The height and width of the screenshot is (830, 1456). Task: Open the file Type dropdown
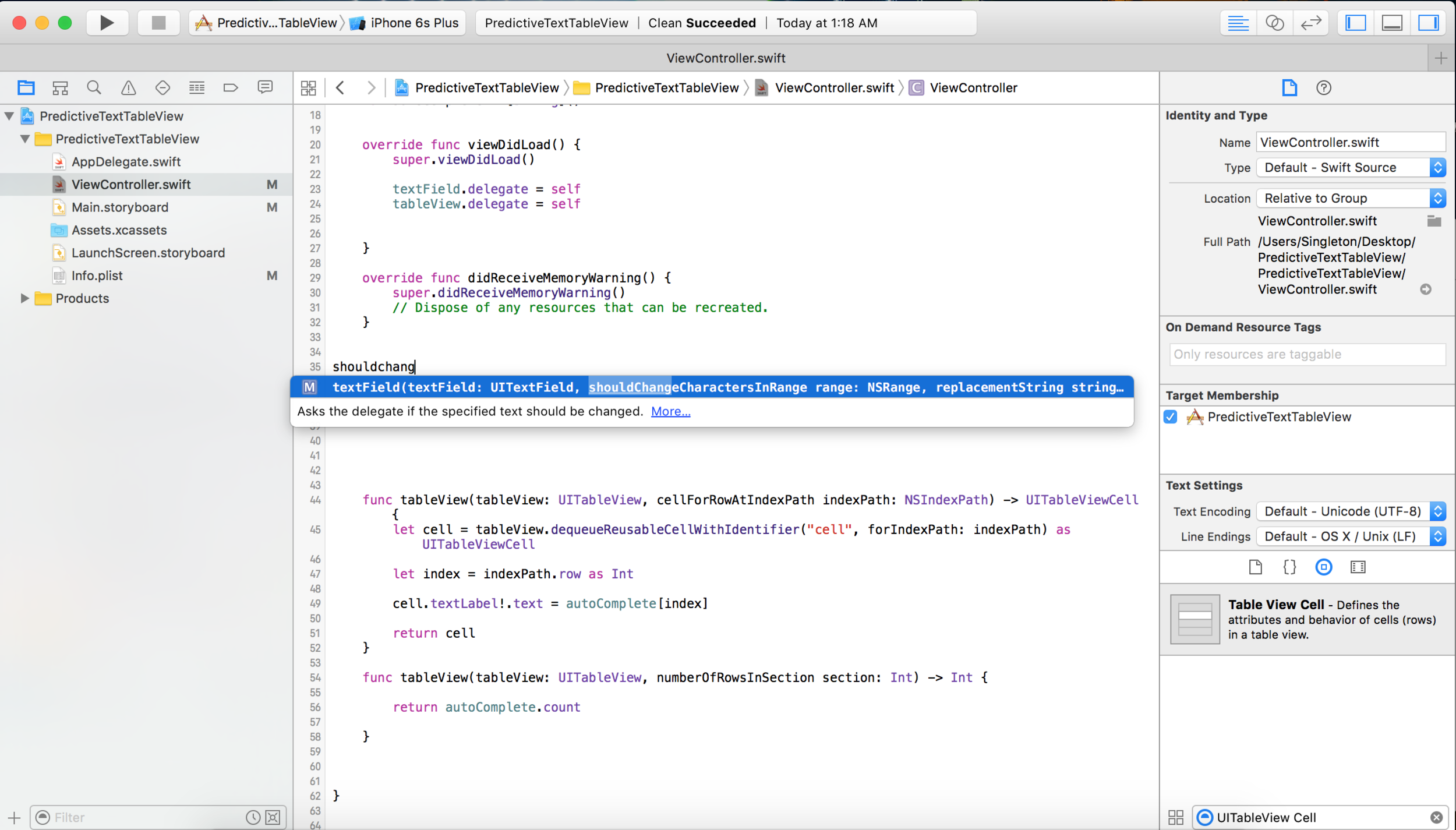pyautogui.click(x=1351, y=168)
